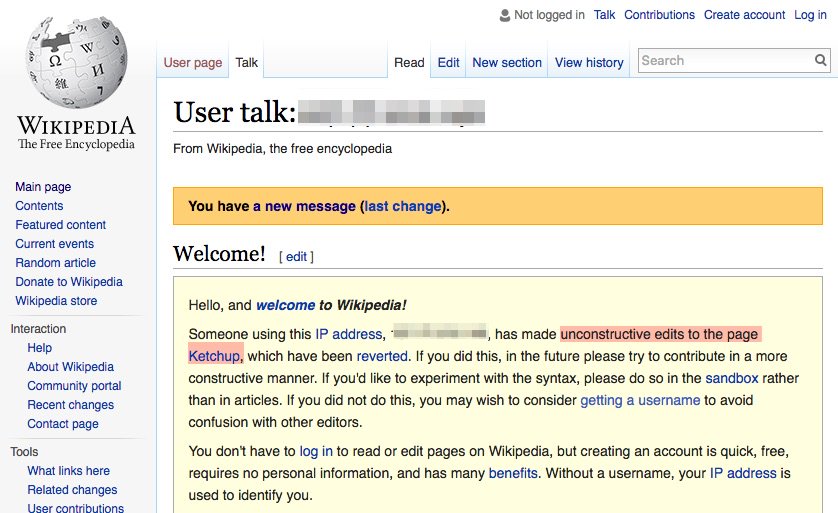Screen dimensions: 838x513
Task: Open Wikipedia store link
Action: click(x=56, y=301)
